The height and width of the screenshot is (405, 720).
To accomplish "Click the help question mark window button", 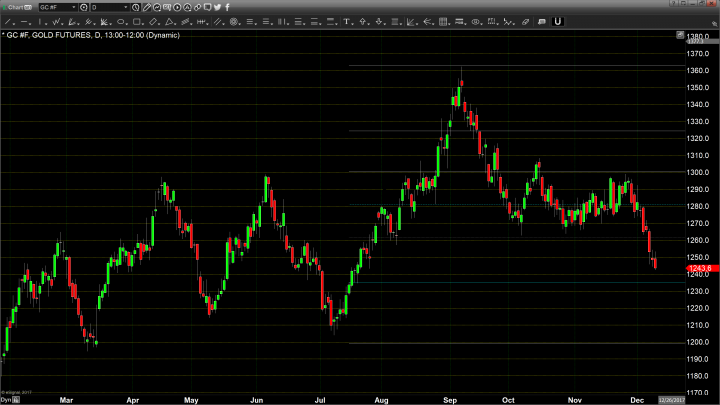I will click(674, 3).
